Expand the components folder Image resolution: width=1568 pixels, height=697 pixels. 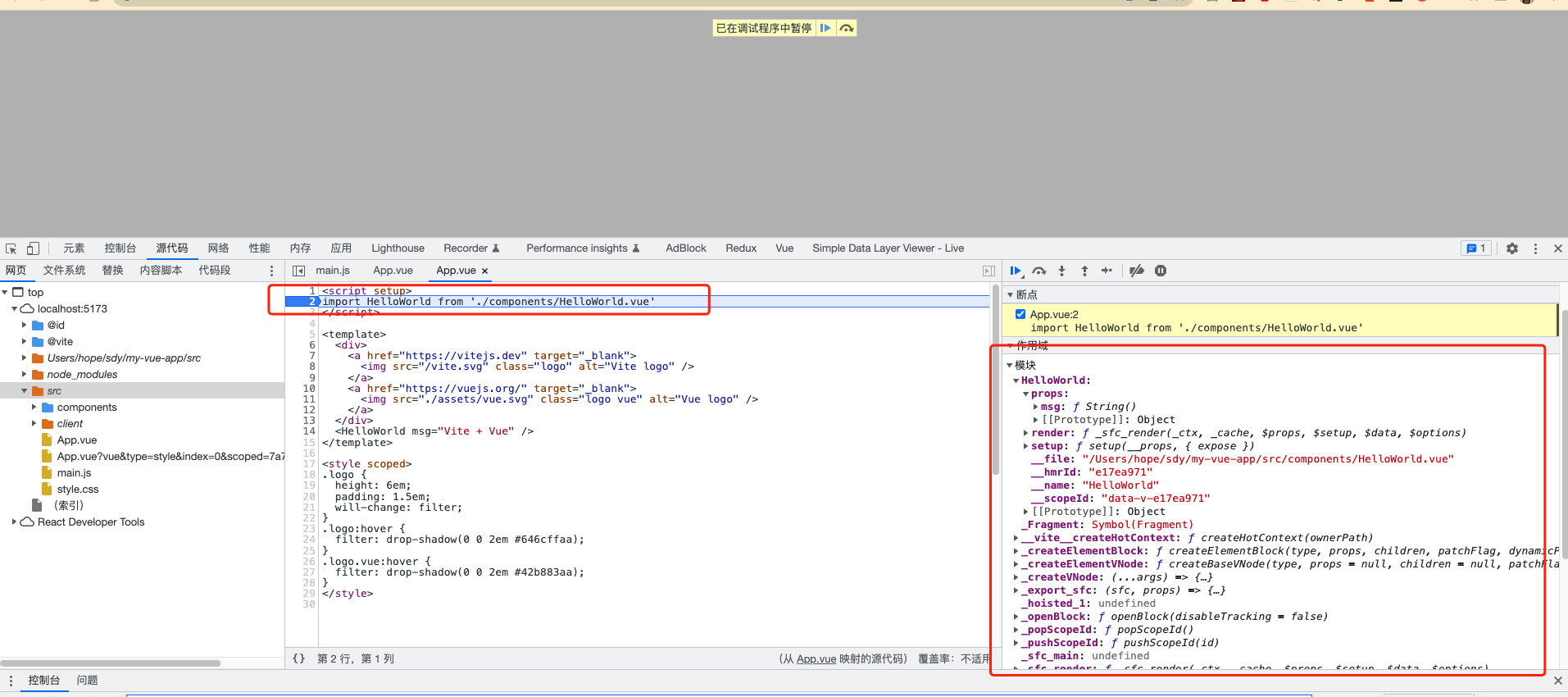point(34,407)
